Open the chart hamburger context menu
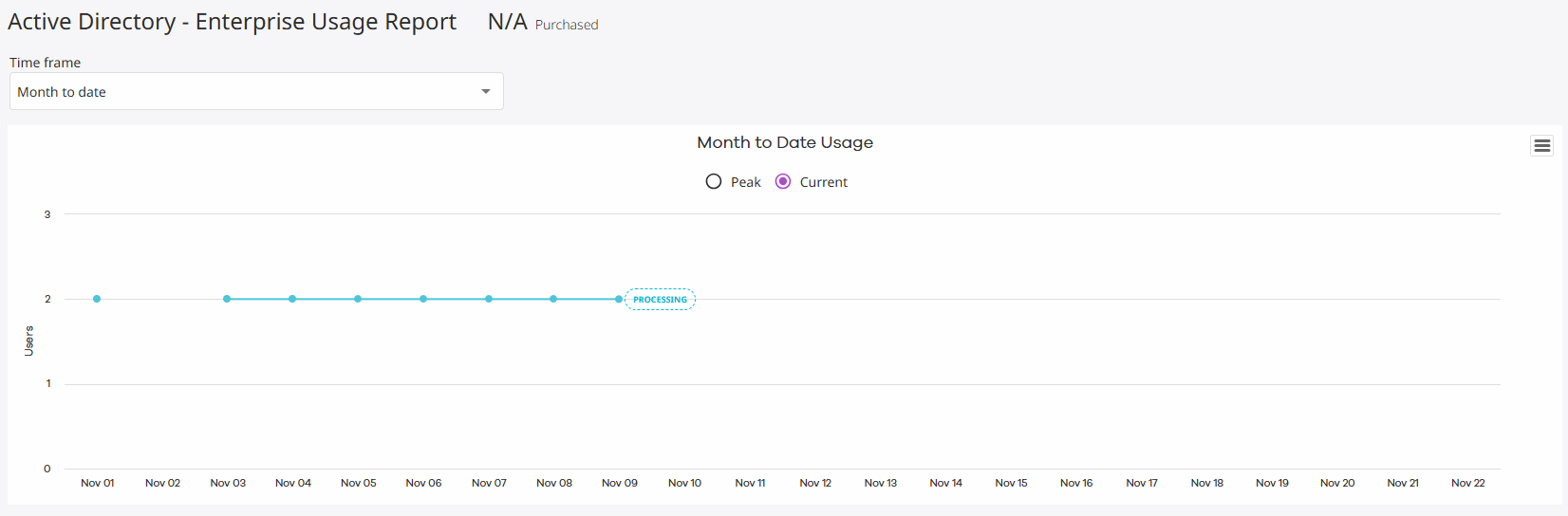1568x516 pixels. 1541,145
